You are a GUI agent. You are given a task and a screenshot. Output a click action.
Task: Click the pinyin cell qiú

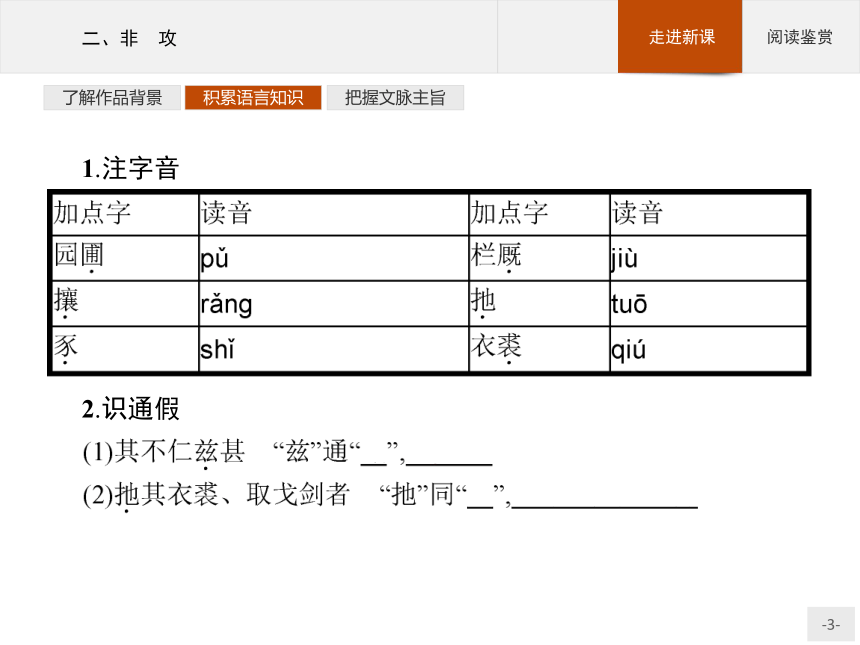[x=708, y=349]
